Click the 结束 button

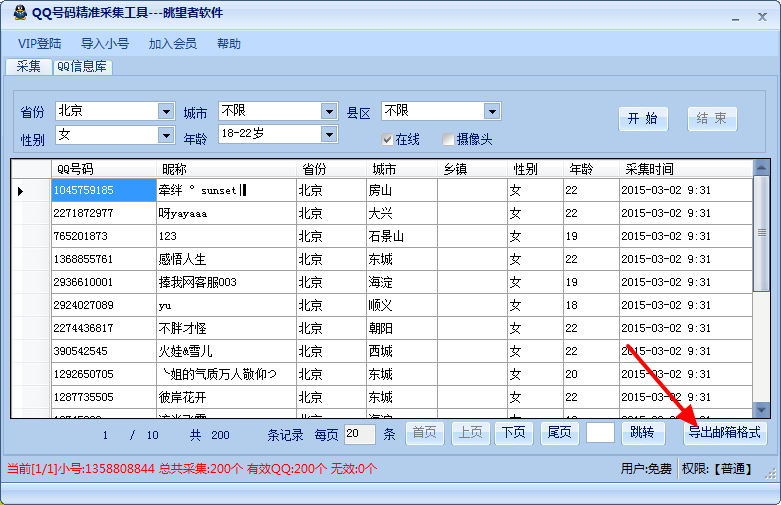(x=712, y=119)
